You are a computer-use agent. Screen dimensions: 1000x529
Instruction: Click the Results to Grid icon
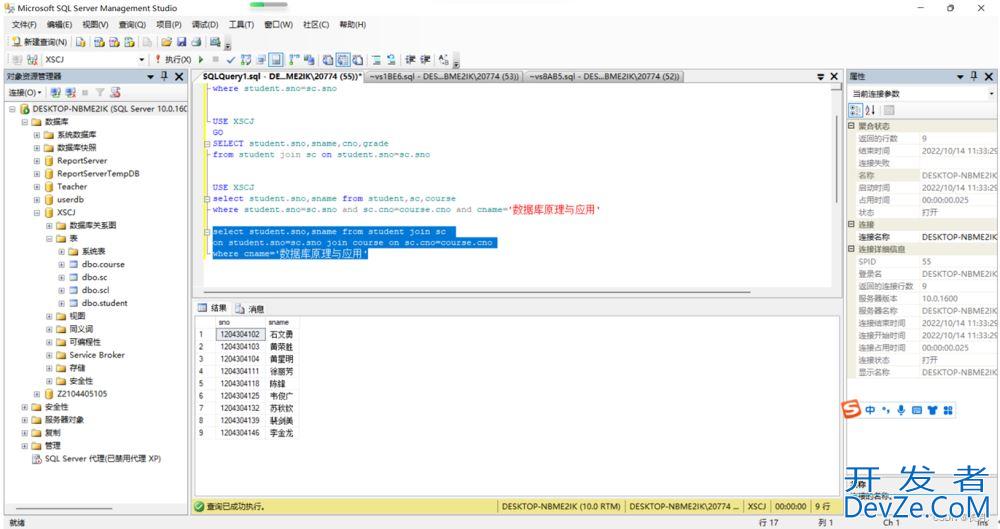[x=343, y=60]
